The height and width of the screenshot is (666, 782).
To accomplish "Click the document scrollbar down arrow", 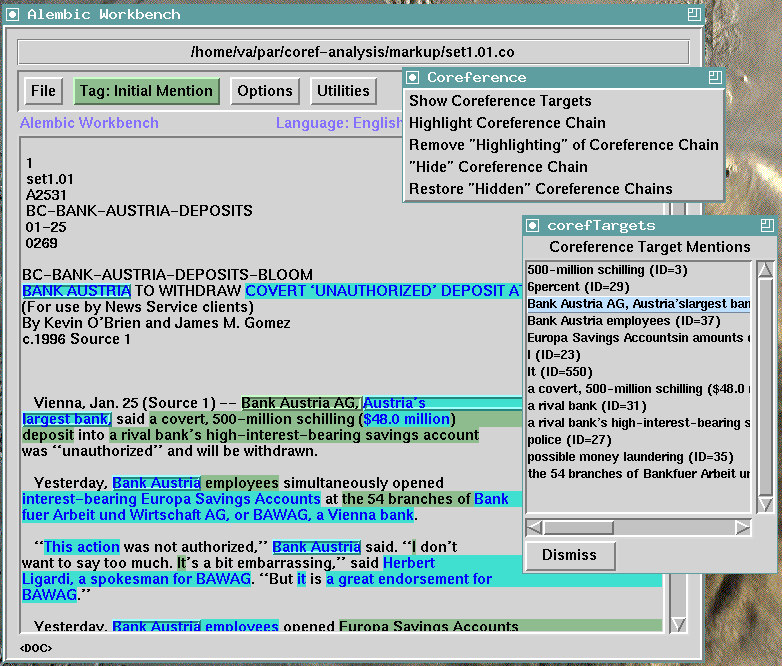I will point(679,625).
